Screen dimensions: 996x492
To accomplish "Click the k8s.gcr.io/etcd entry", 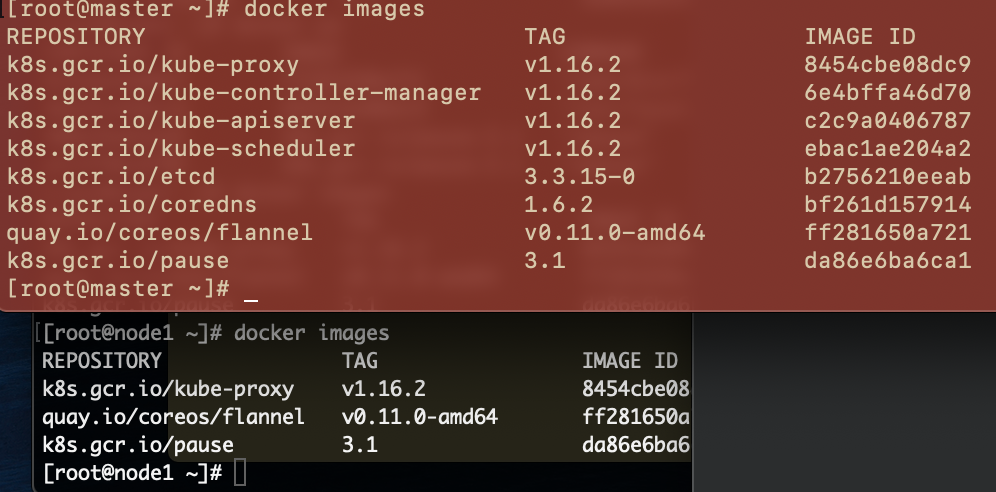I will [x=111, y=176].
